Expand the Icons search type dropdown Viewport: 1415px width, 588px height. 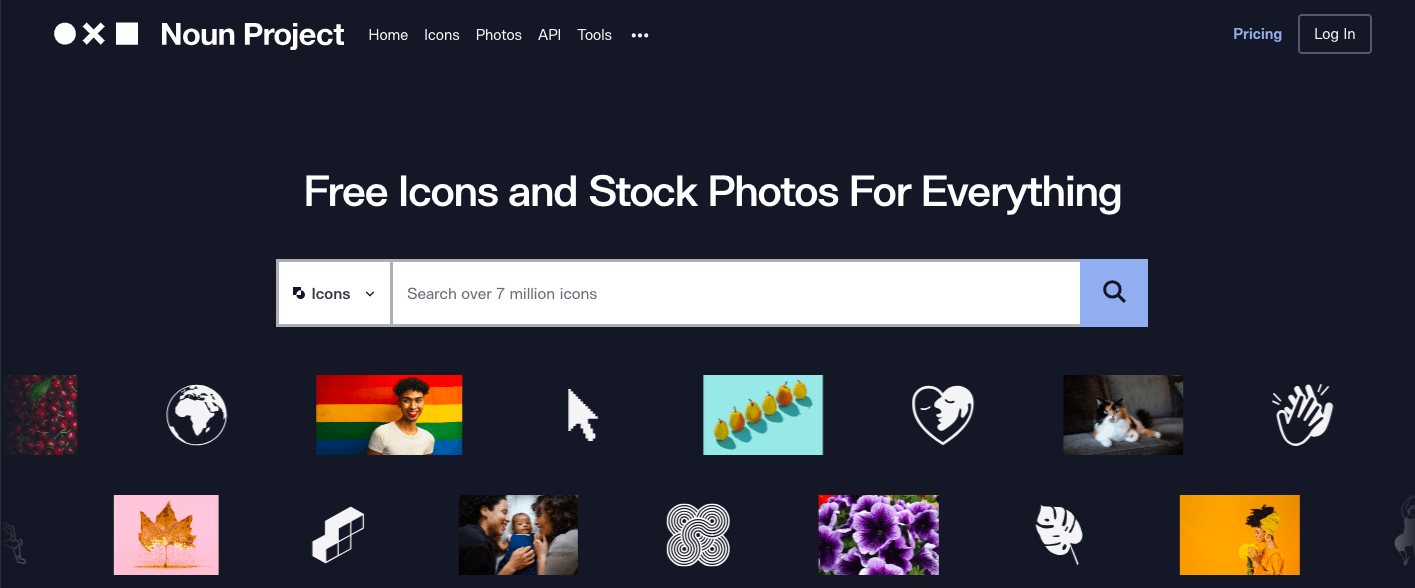pos(334,293)
